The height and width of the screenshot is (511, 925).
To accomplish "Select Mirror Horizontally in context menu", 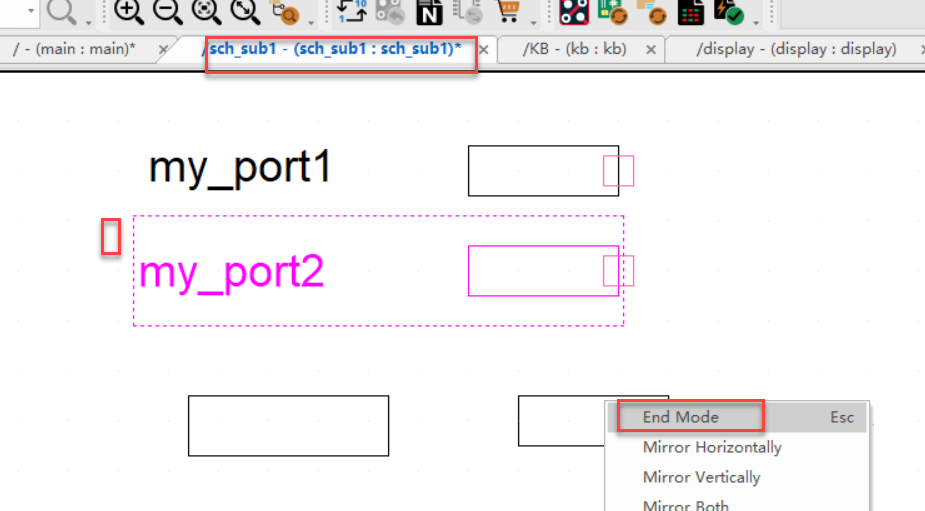I will coord(712,447).
